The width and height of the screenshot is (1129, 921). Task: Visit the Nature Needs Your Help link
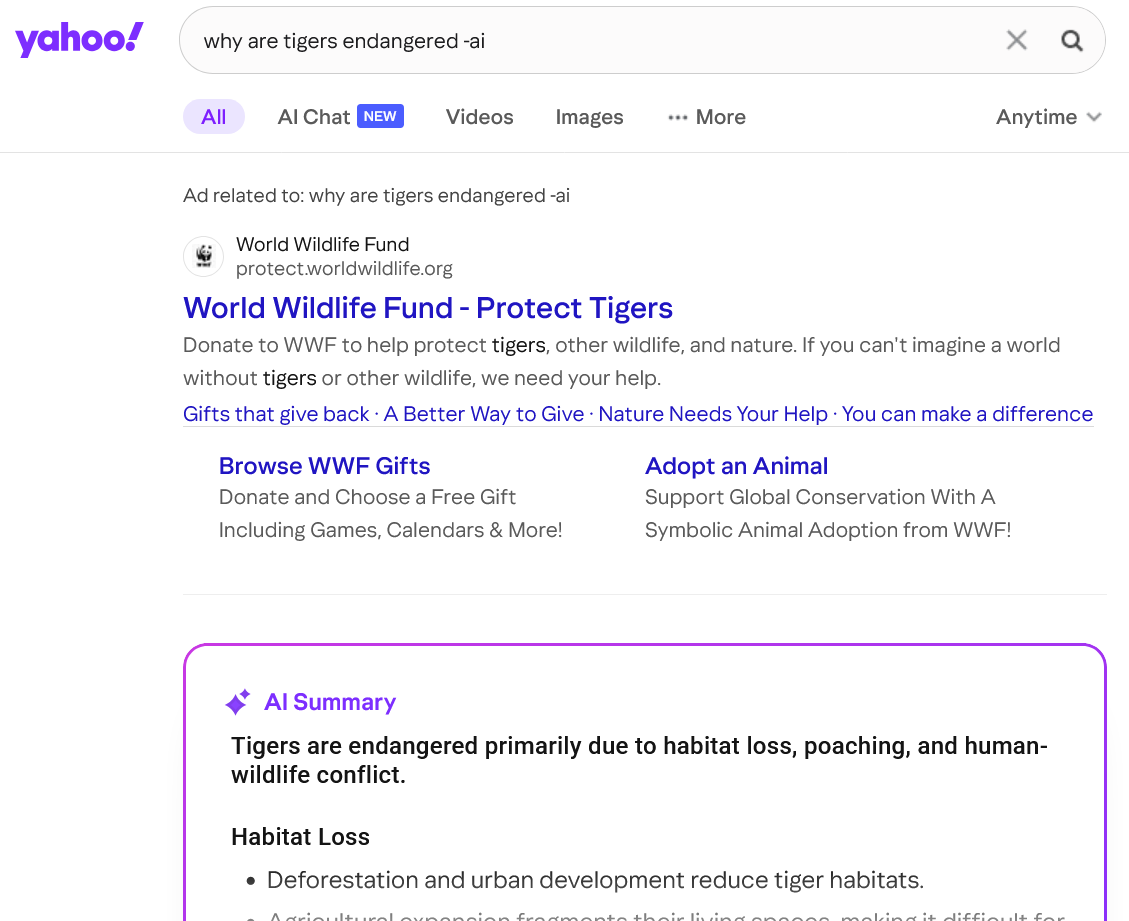coord(713,414)
